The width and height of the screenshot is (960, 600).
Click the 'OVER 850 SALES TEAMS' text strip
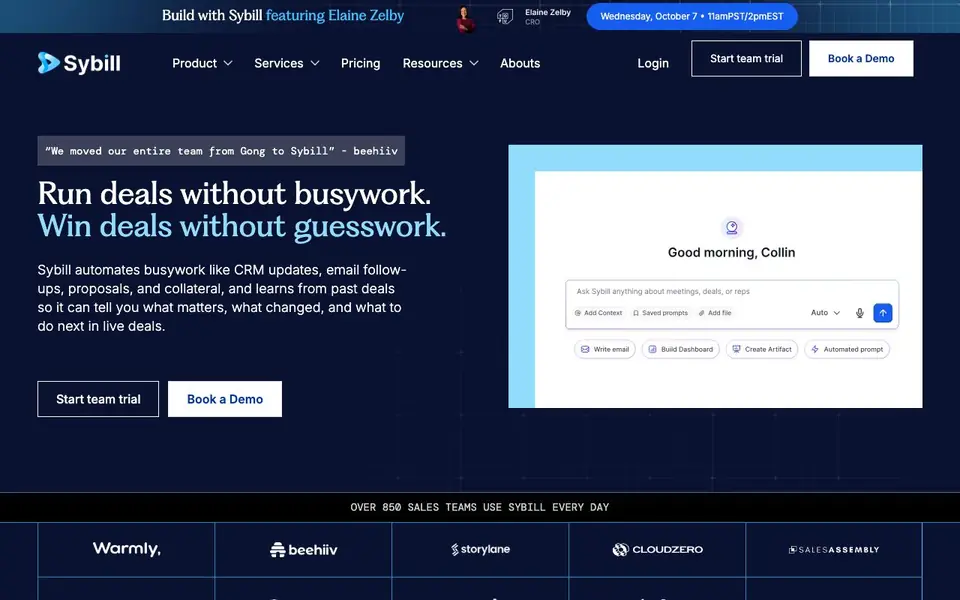(480, 508)
